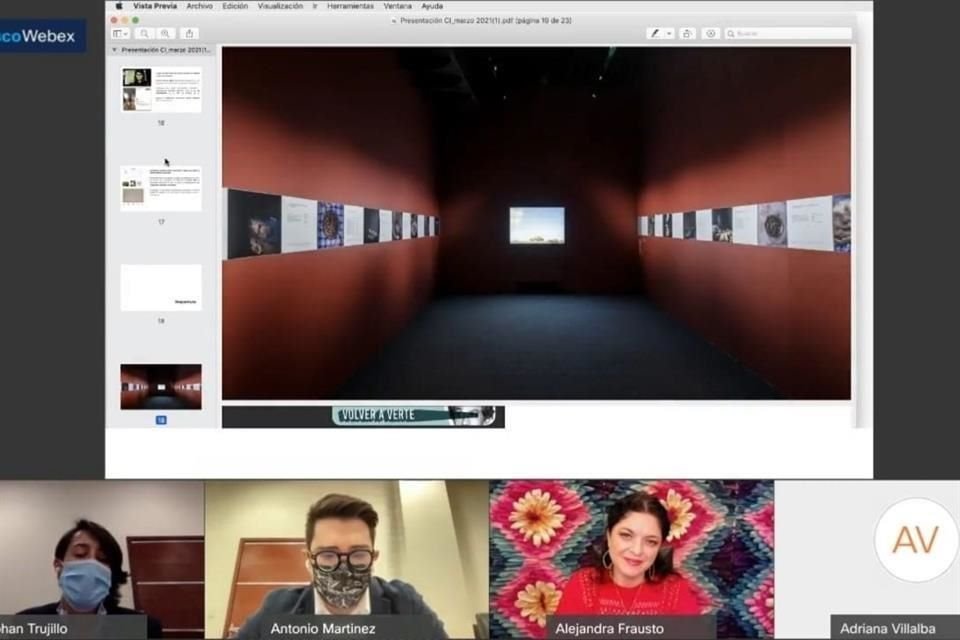960x640 pixels.
Task: Click the rotate page icon
Action: [x=688, y=33]
